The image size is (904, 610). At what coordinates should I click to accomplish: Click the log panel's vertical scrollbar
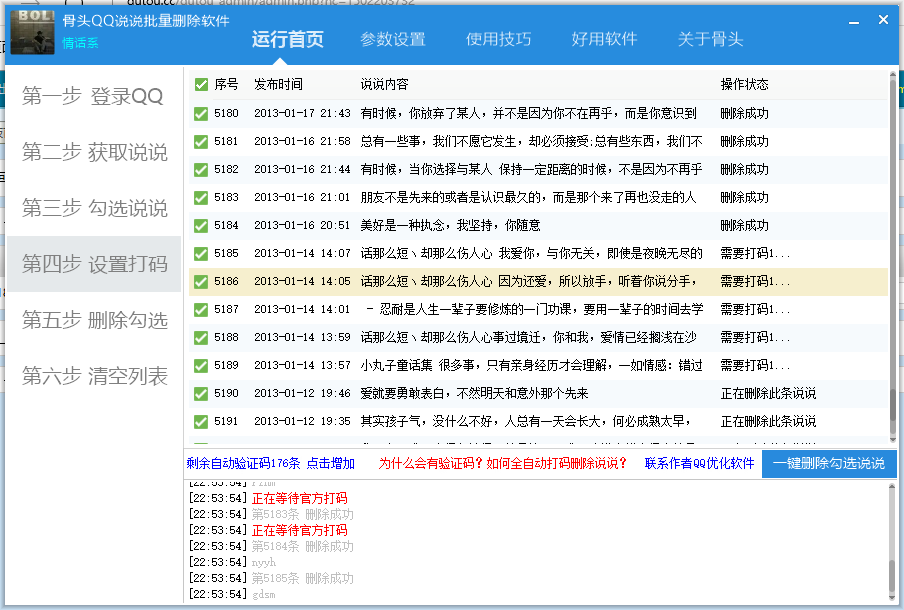(892, 542)
